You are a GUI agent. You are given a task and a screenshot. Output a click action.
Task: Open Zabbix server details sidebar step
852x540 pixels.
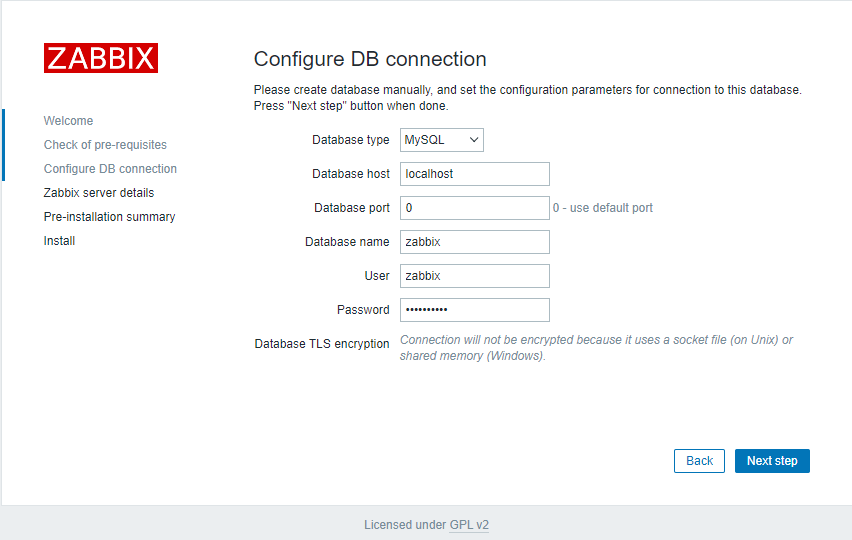(99, 193)
